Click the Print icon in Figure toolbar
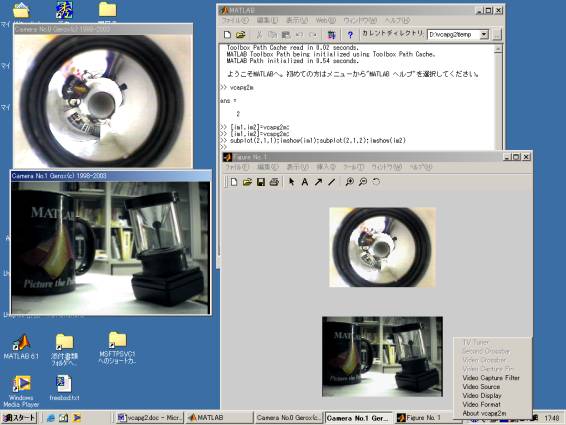566x425 pixels. 274,182
